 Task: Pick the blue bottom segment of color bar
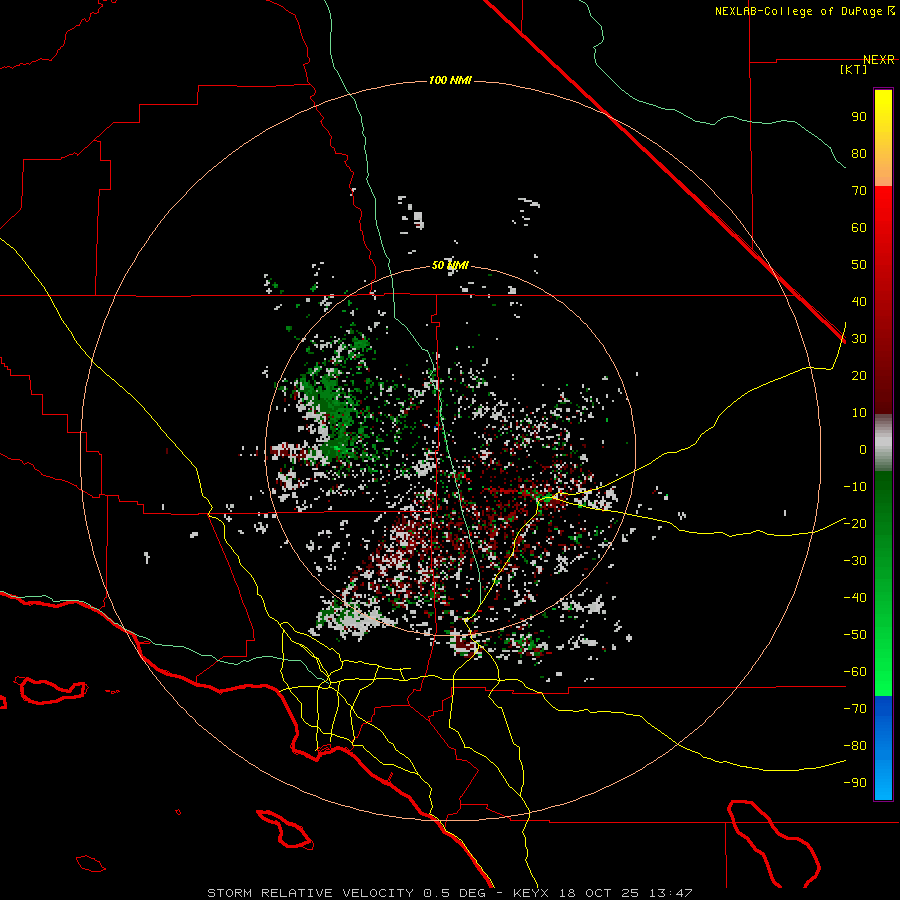click(883, 748)
